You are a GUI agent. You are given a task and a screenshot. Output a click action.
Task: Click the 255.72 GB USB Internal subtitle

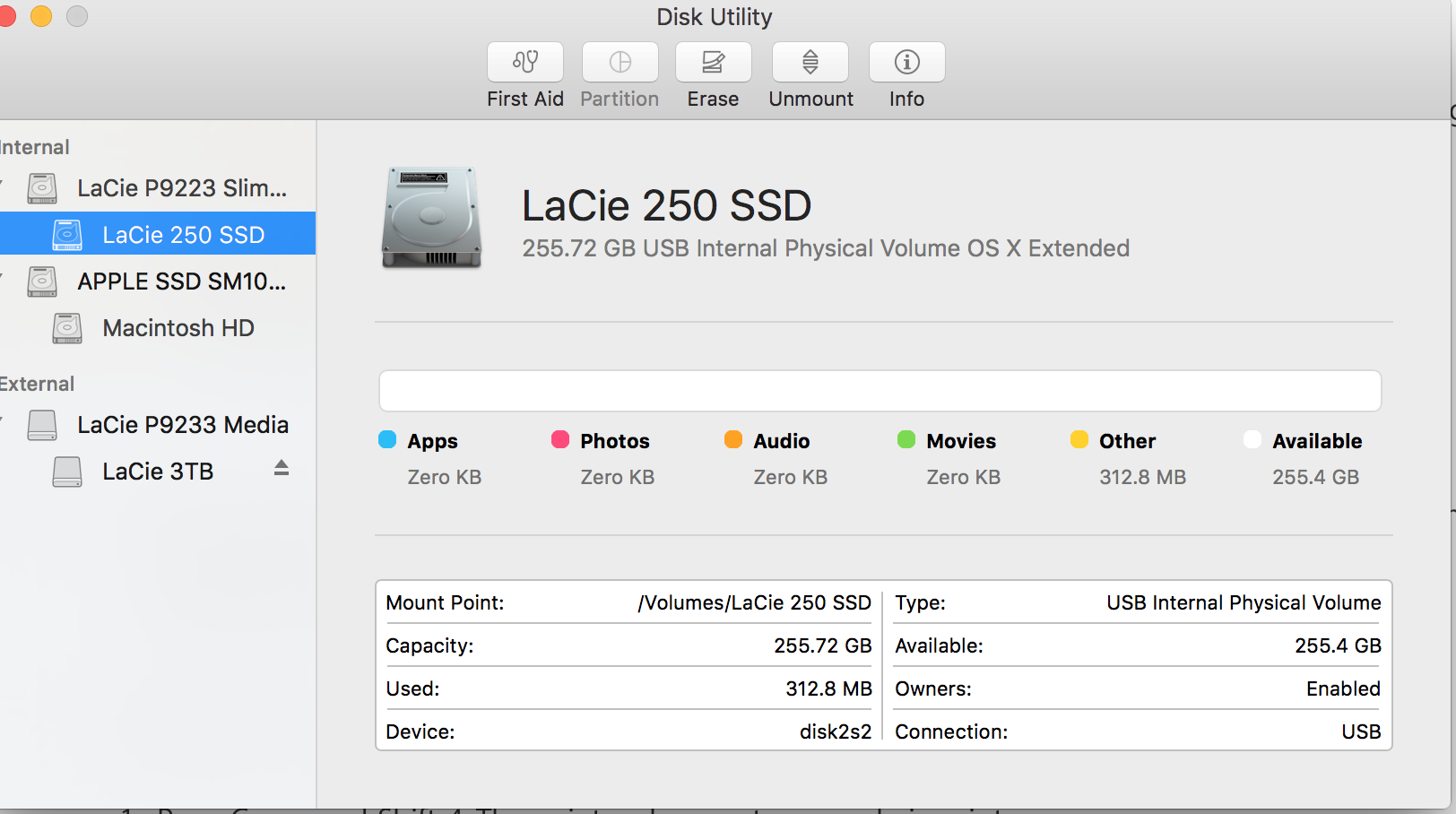(826, 248)
